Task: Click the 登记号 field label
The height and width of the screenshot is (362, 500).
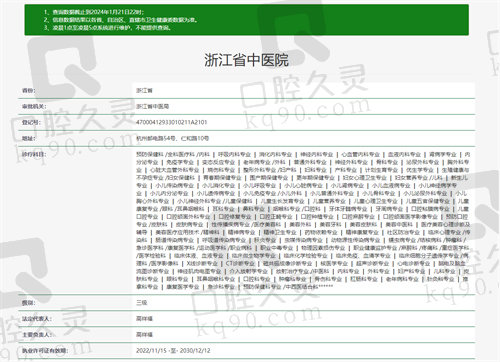Action: pyautogui.click(x=32, y=122)
